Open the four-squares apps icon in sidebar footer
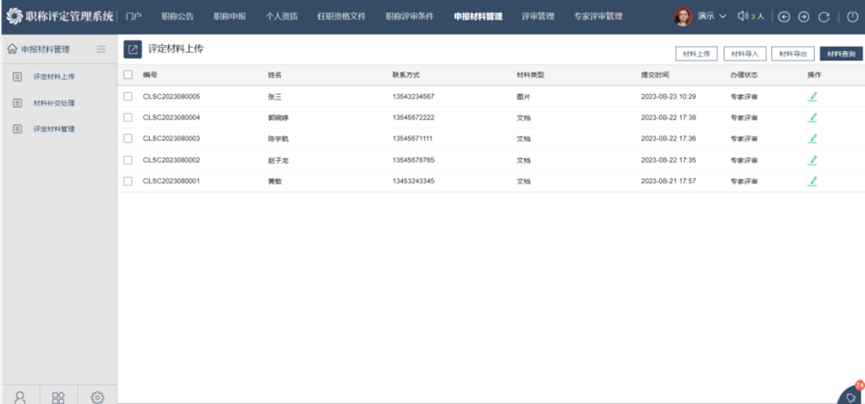This screenshot has width=865, height=404. 58,396
